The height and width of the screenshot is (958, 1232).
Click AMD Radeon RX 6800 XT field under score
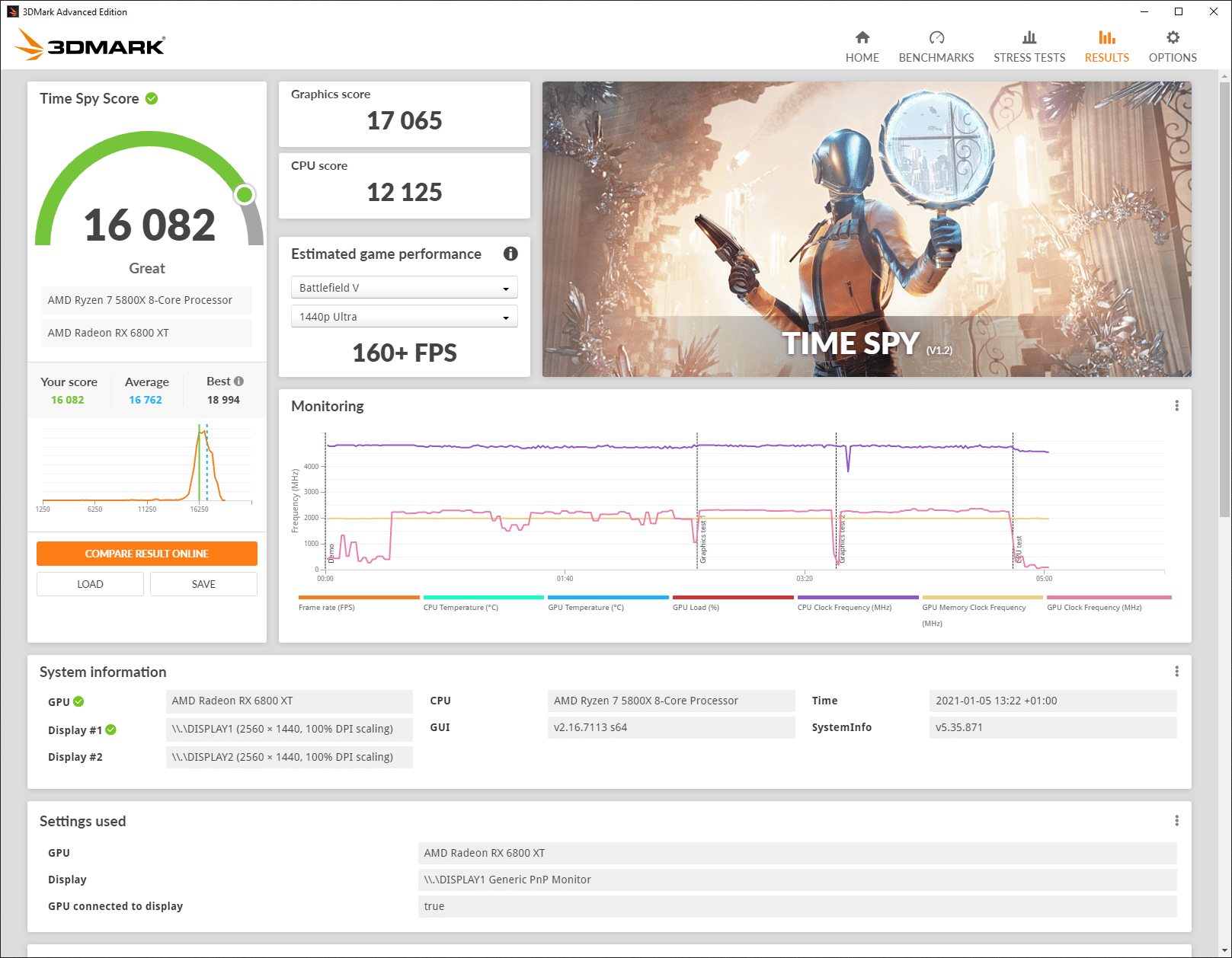click(147, 333)
